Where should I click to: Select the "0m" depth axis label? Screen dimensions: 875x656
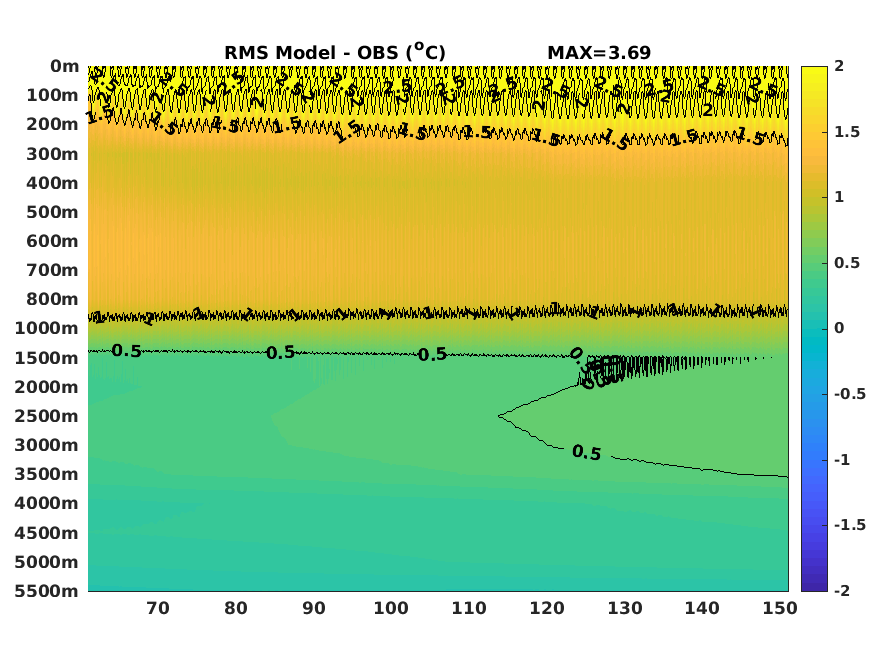[x=65, y=66]
